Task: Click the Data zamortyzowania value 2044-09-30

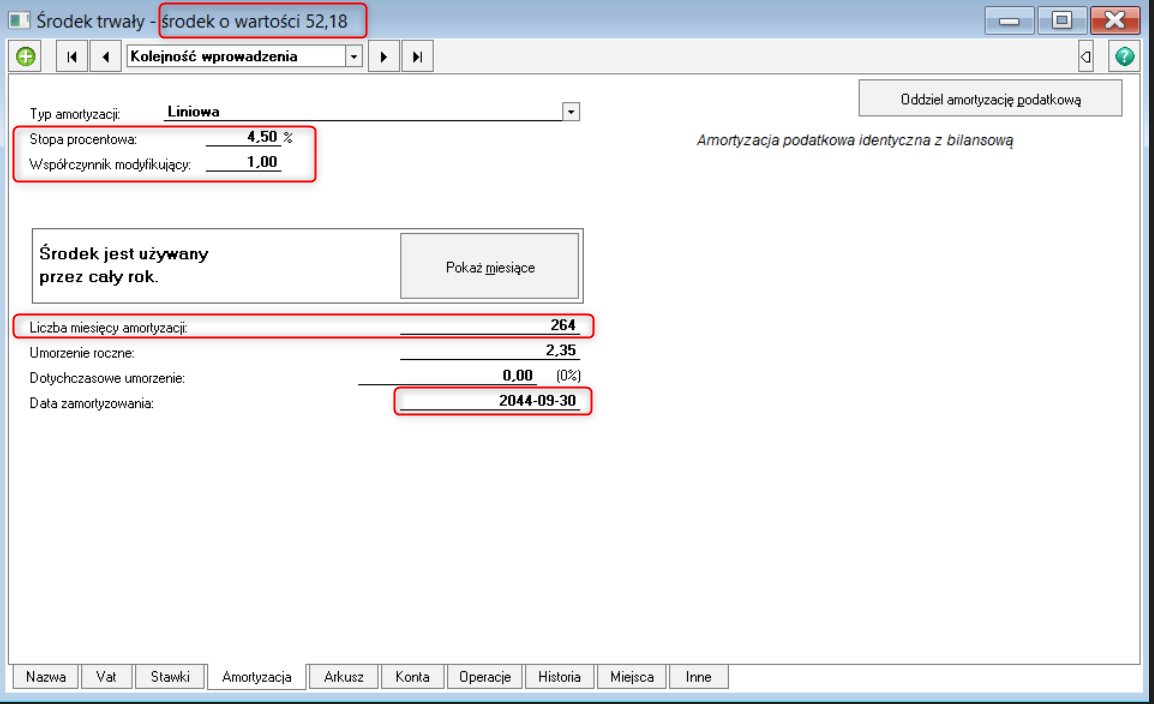Action: click(489, 401)
